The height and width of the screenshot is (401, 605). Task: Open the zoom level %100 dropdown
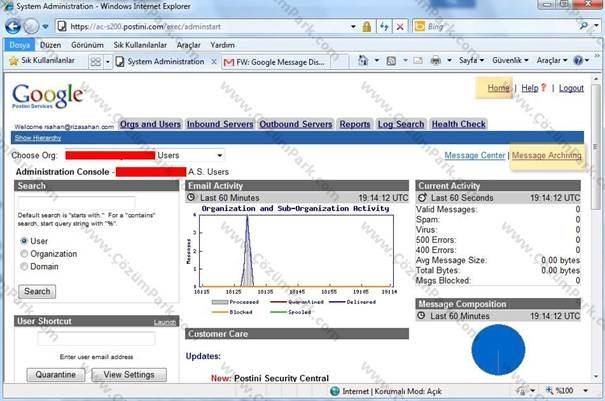(585, 391)
